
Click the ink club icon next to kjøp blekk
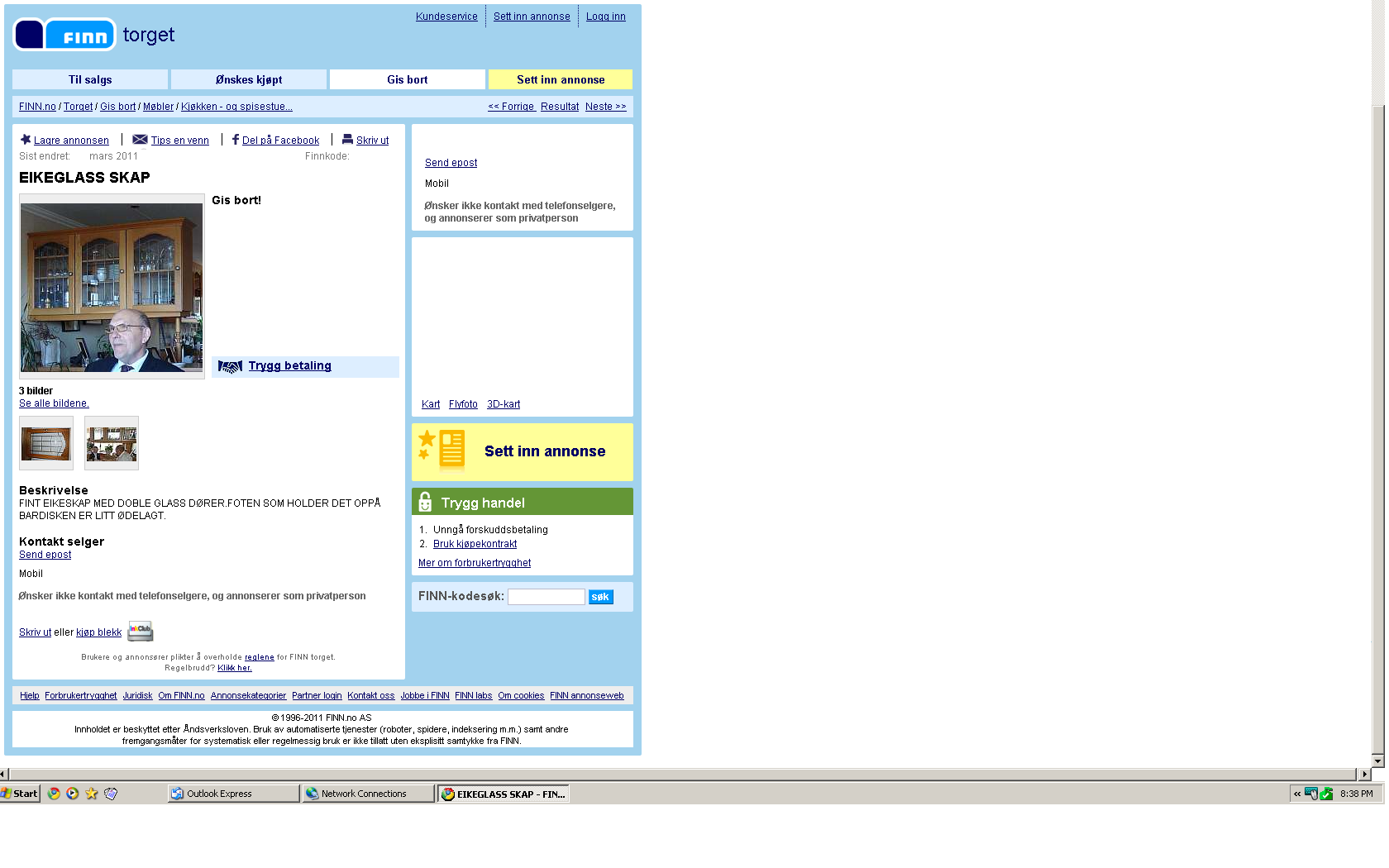pyautogui.click(x=141, y=631)
